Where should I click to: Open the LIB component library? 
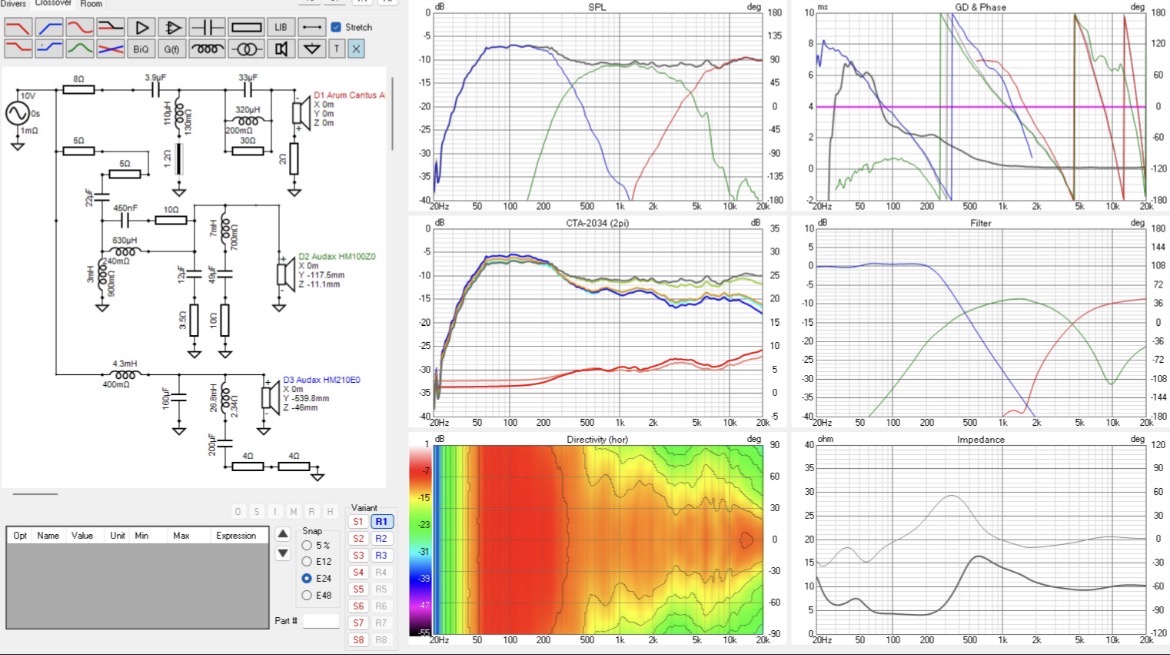[x=281, y=28]
